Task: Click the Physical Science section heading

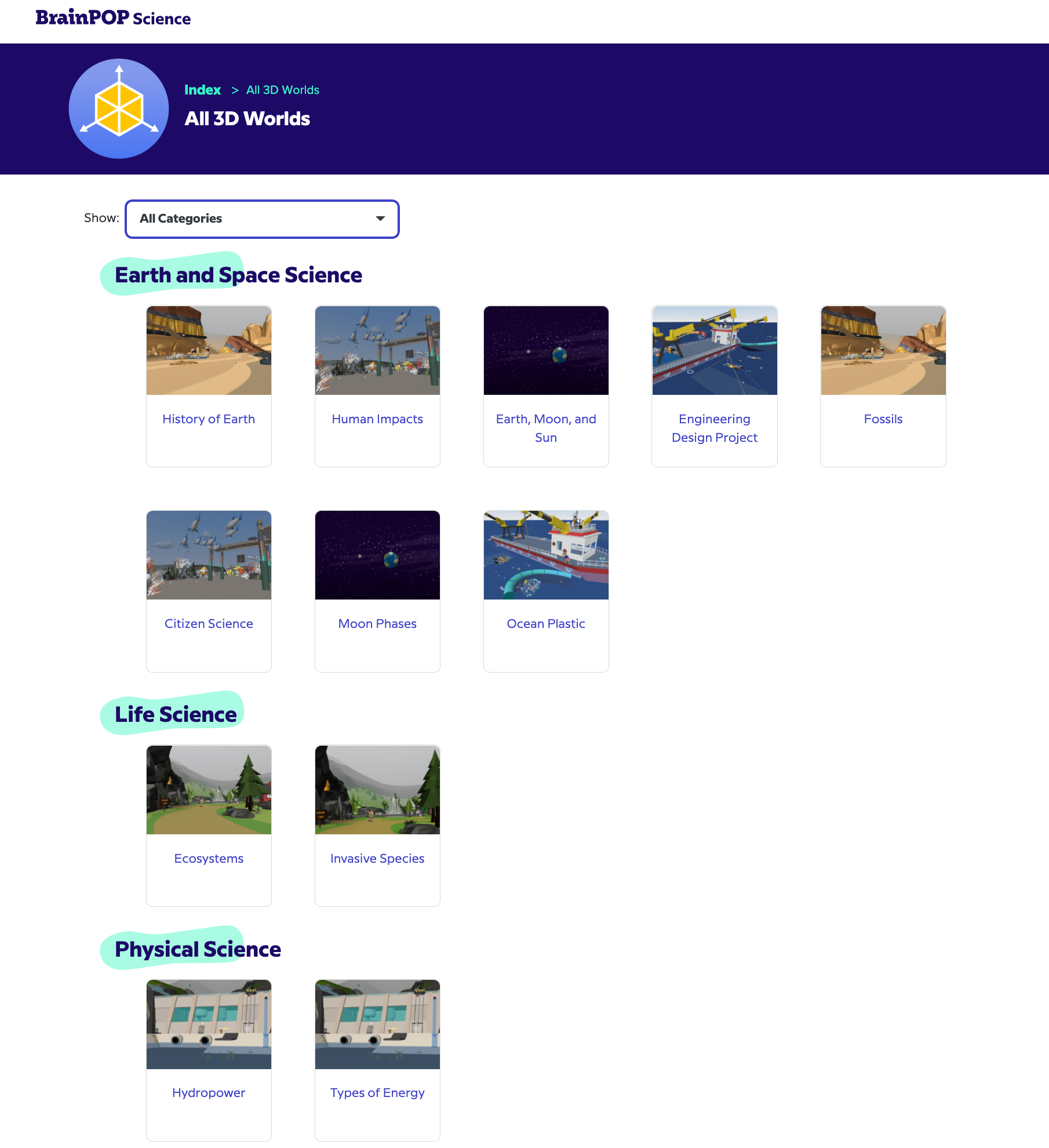Action: coord(198,949)
